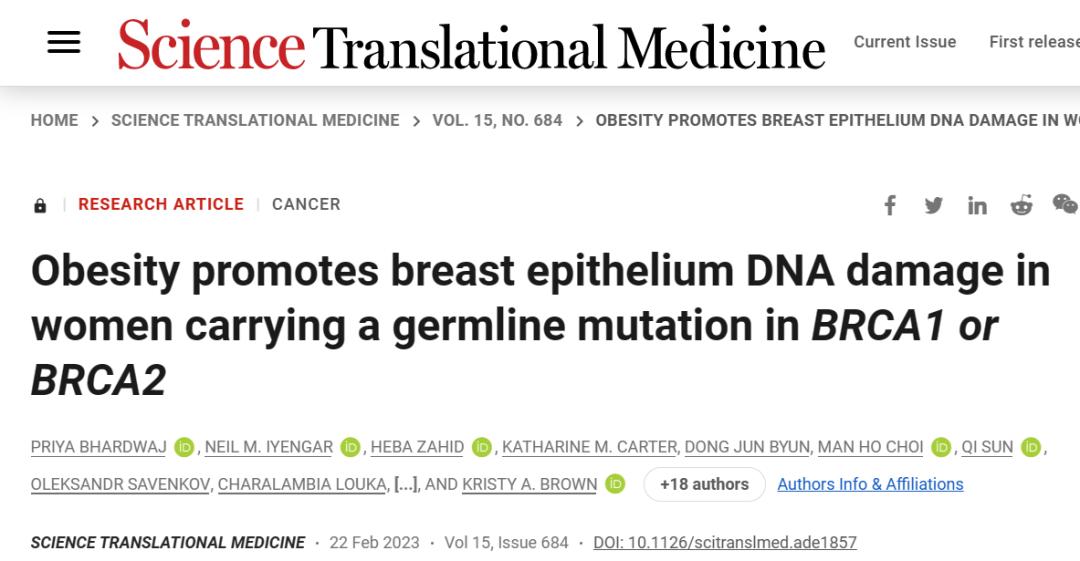
Task: Open Kristy A. Brown's ORCID icon
Action: pyautogui.click(x=615, y=484)
